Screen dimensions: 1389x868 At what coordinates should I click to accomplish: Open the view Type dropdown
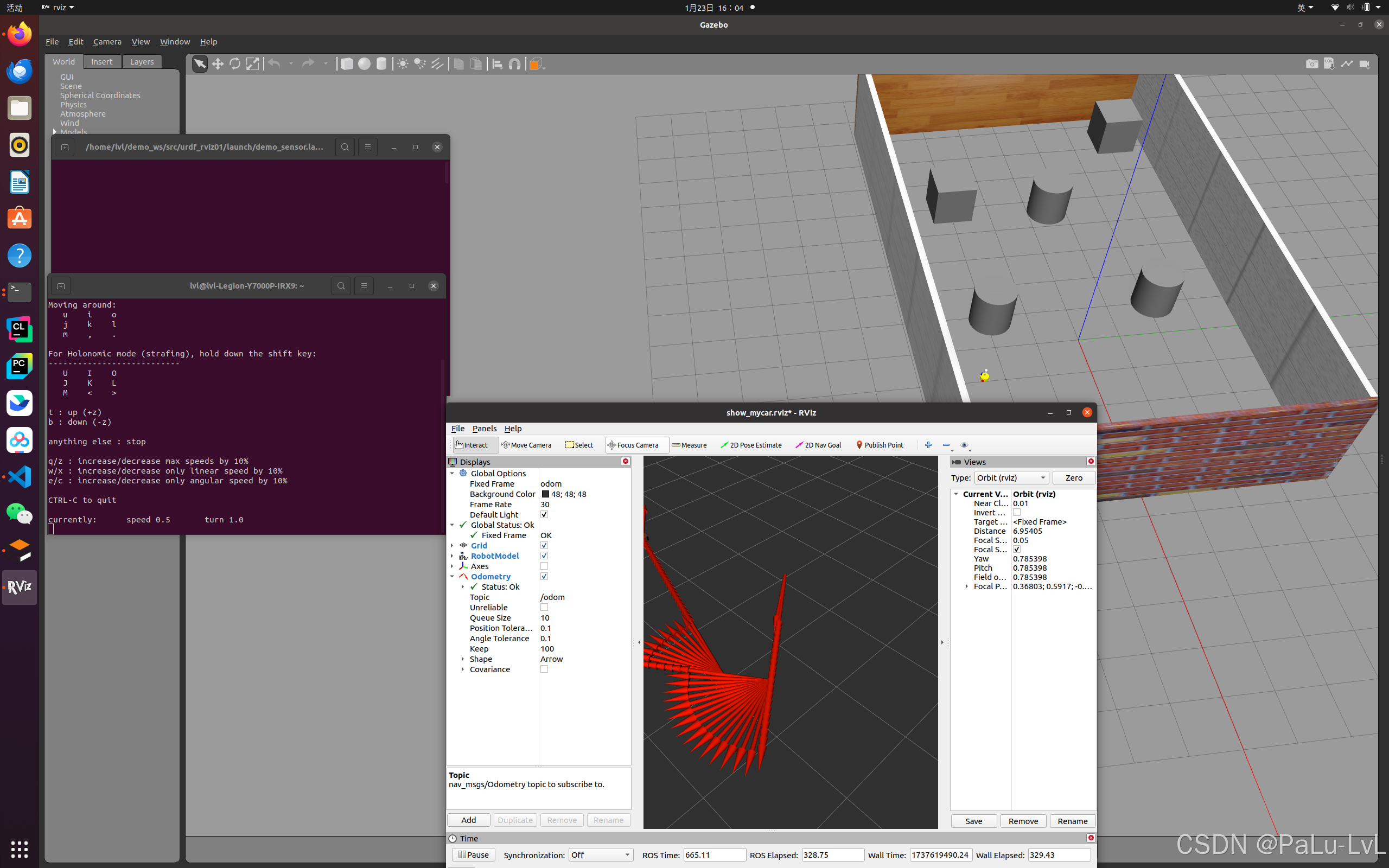point(1011,477)
